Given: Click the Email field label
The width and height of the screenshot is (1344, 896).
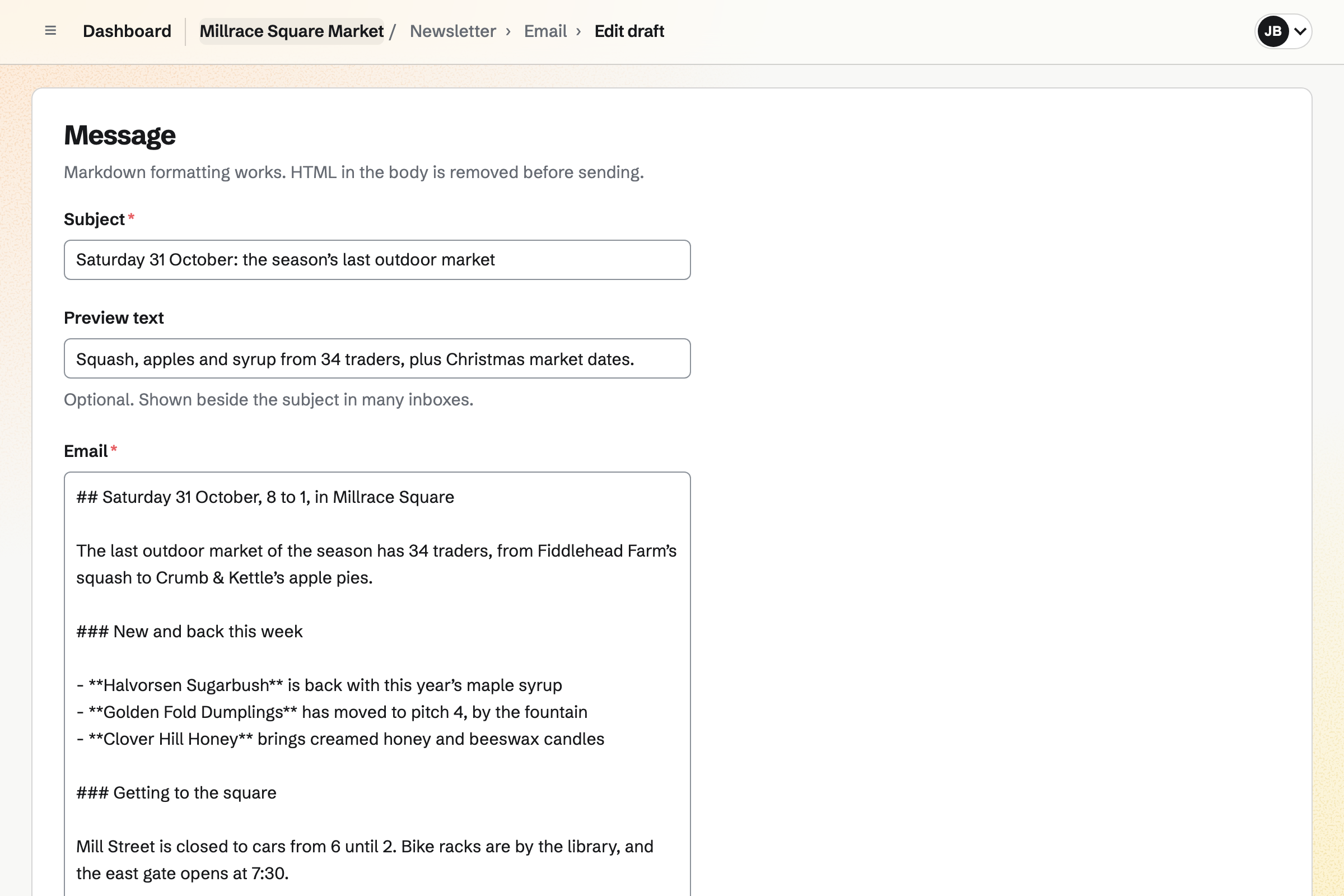Looking at the screenshot, I should (x=86, y=451).
